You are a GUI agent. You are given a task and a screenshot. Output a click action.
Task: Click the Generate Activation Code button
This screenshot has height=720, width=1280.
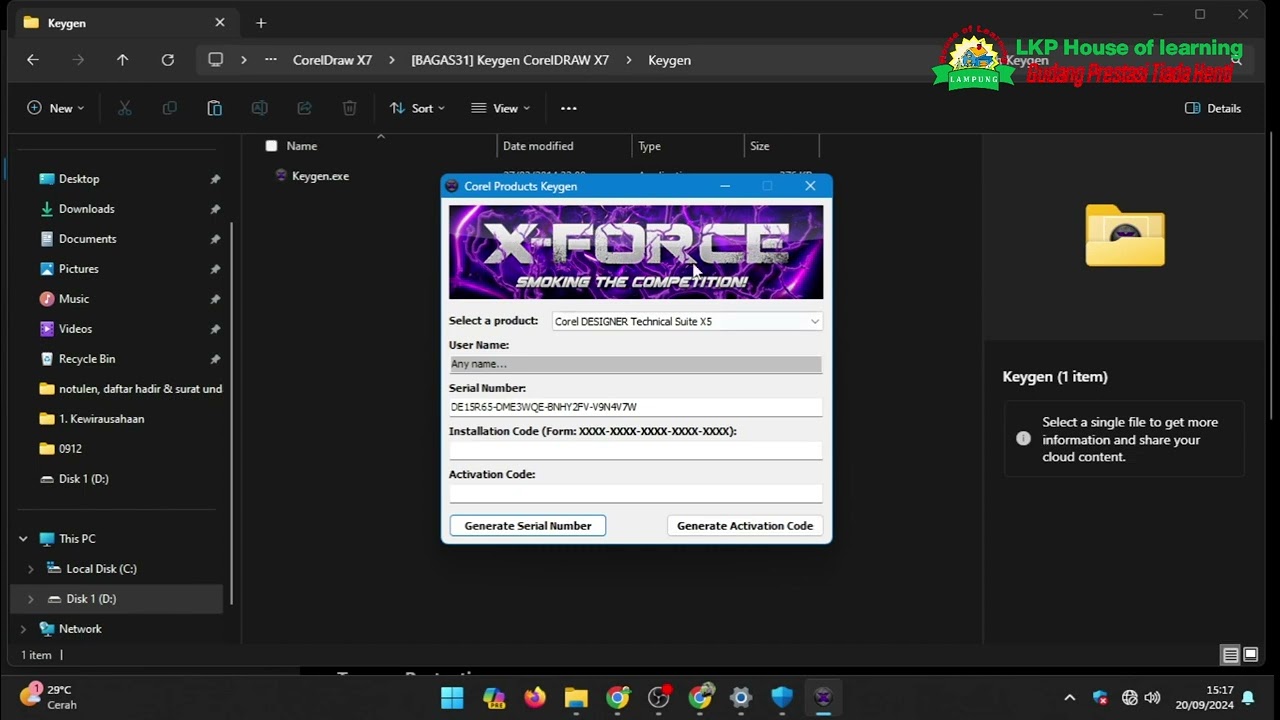point(745,526)
